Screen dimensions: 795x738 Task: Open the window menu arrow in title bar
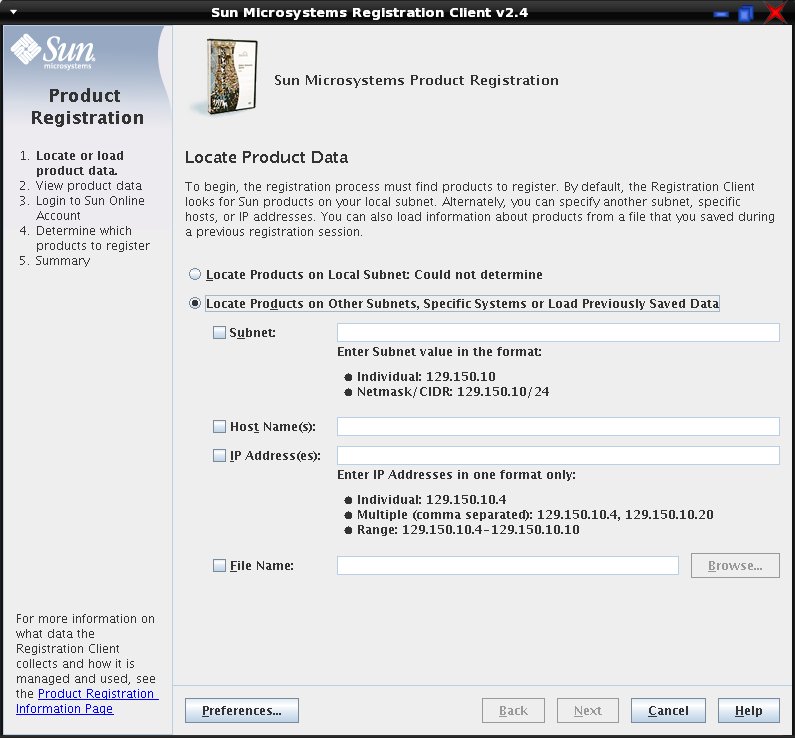click(x=14, y=12)
